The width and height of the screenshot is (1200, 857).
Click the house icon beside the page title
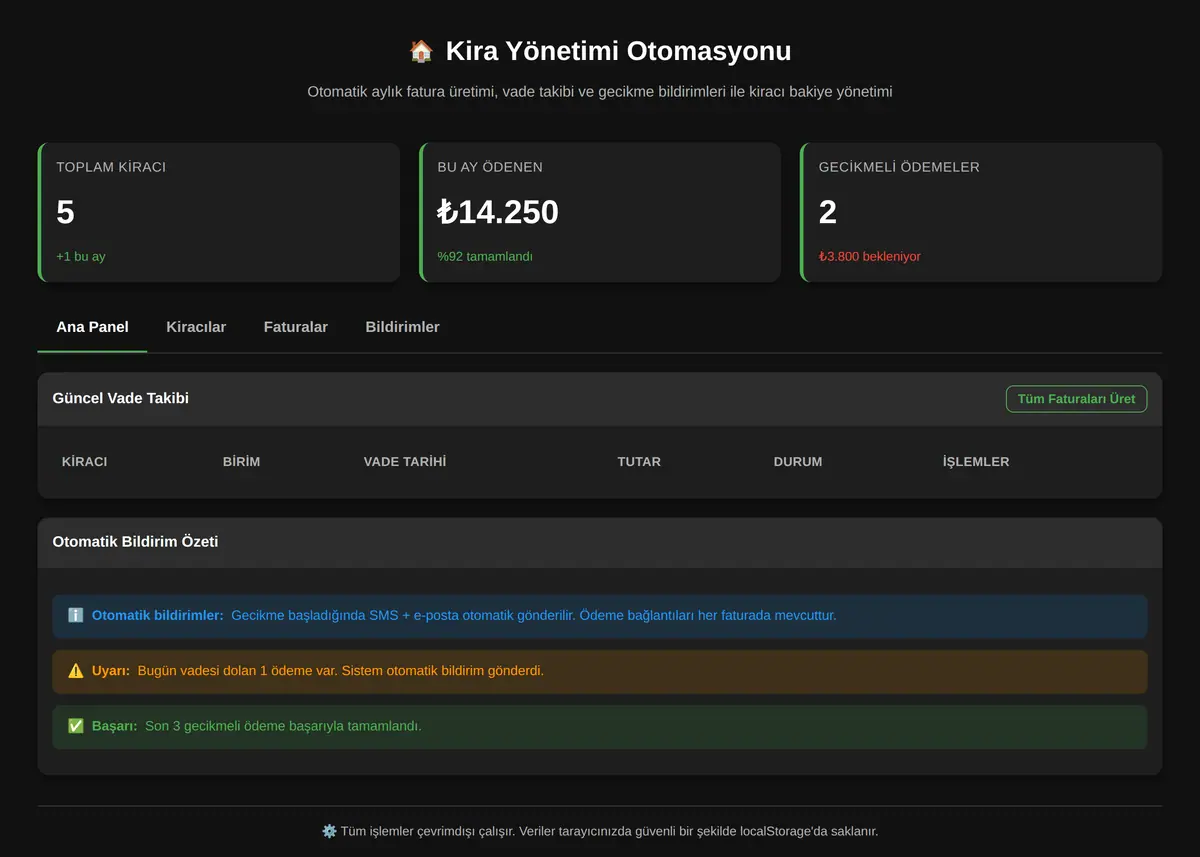[421, 51]
